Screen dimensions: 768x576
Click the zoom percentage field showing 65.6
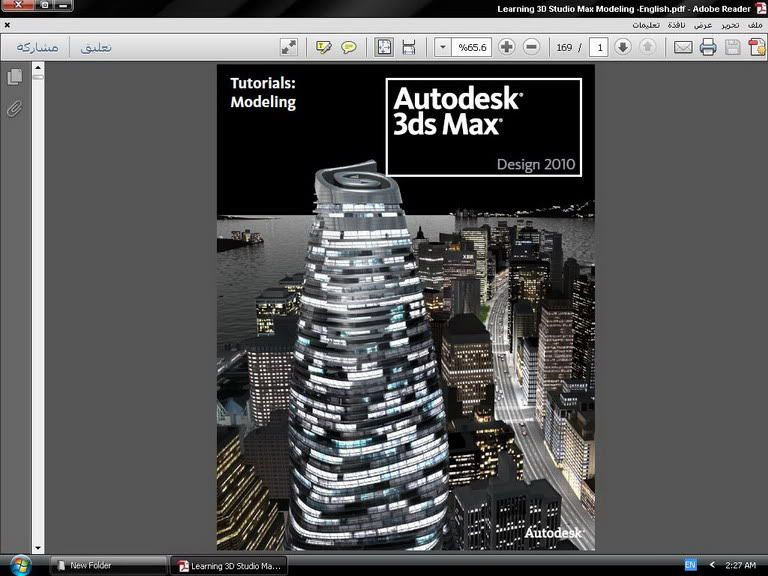tap(472, 47)
